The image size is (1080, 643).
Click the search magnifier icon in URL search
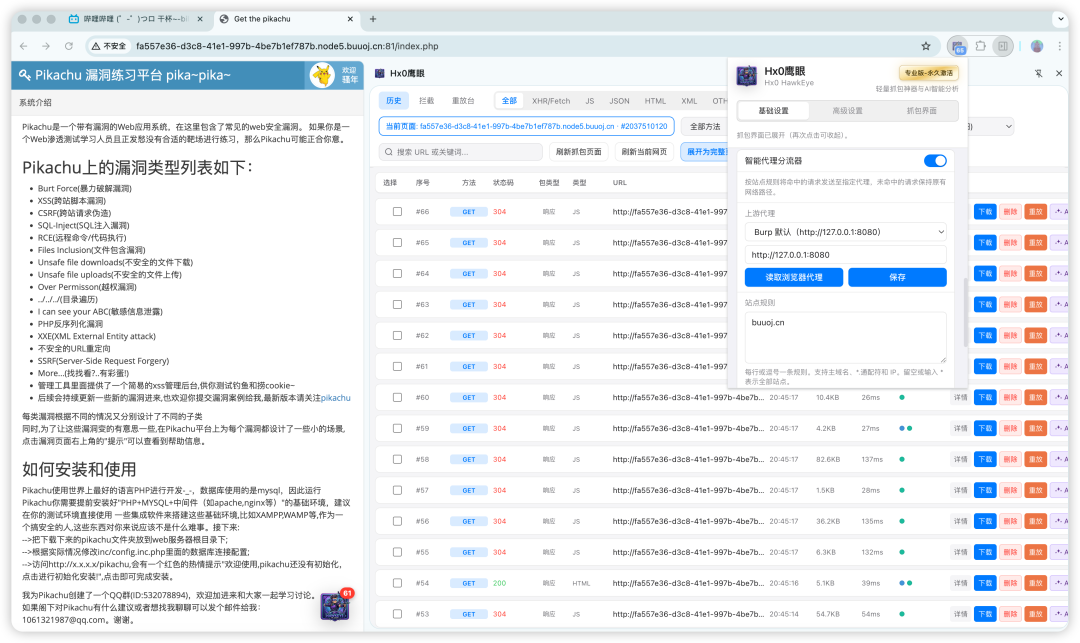[x=388, y=152]
